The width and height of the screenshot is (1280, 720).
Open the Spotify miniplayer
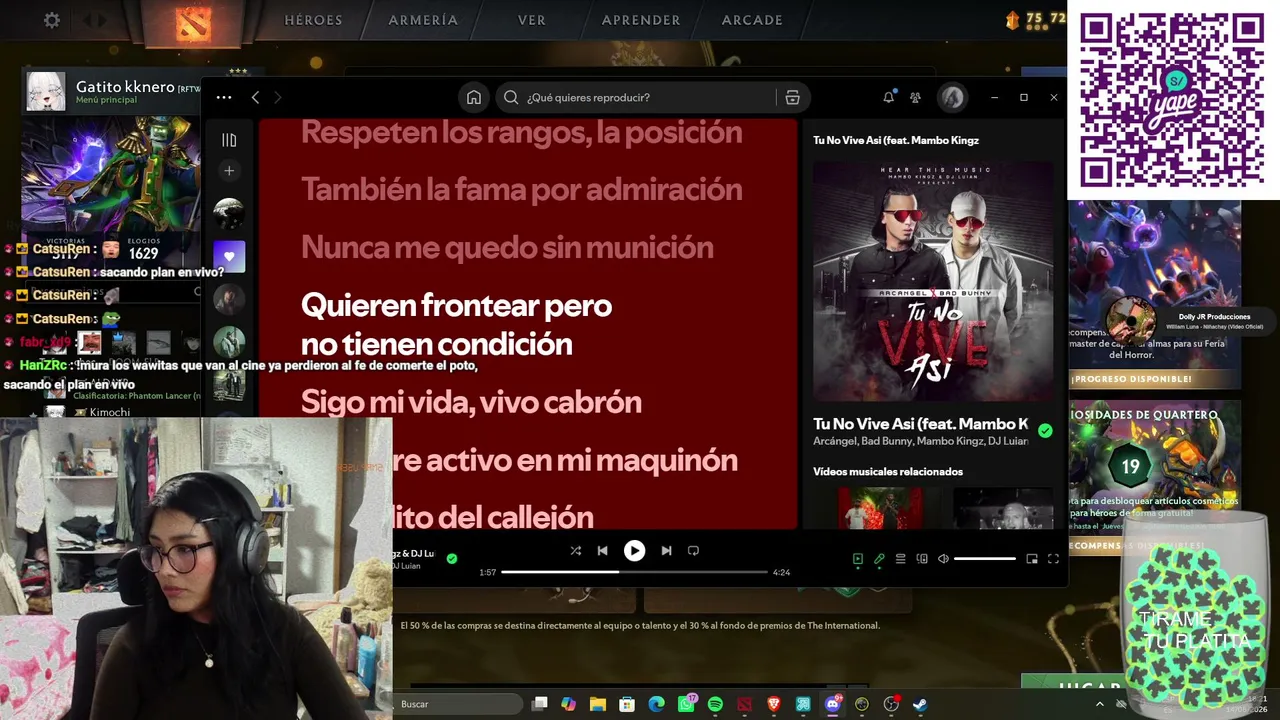[x=1032, y=559]
